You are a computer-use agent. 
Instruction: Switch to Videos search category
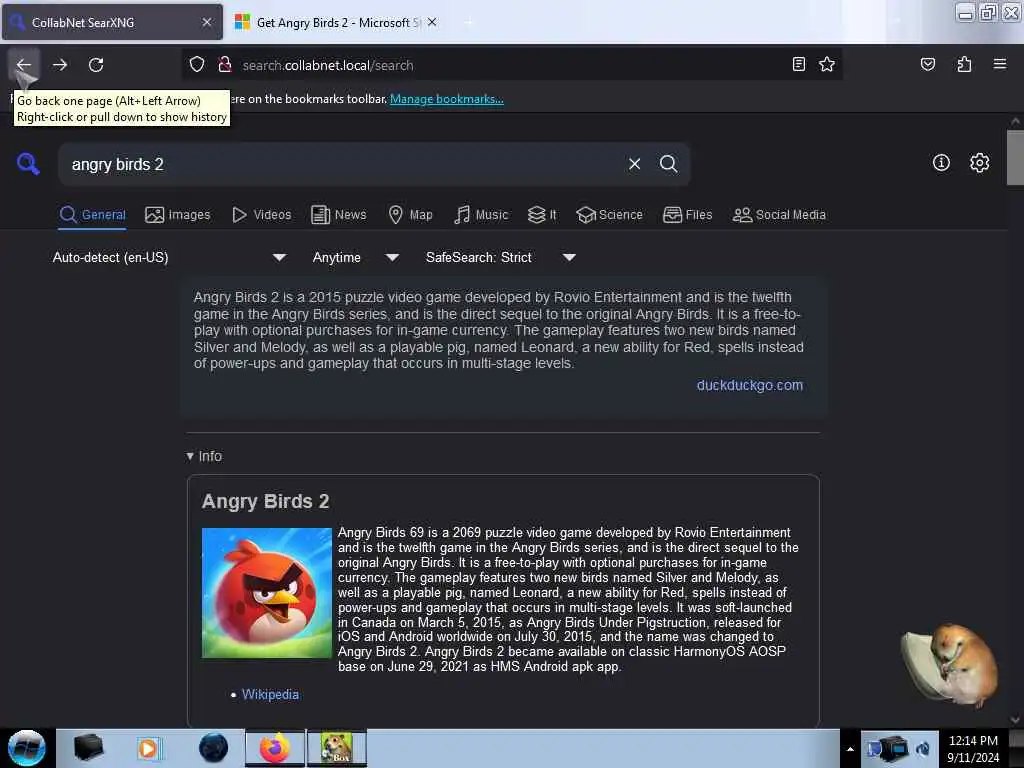tap(261, 214)
